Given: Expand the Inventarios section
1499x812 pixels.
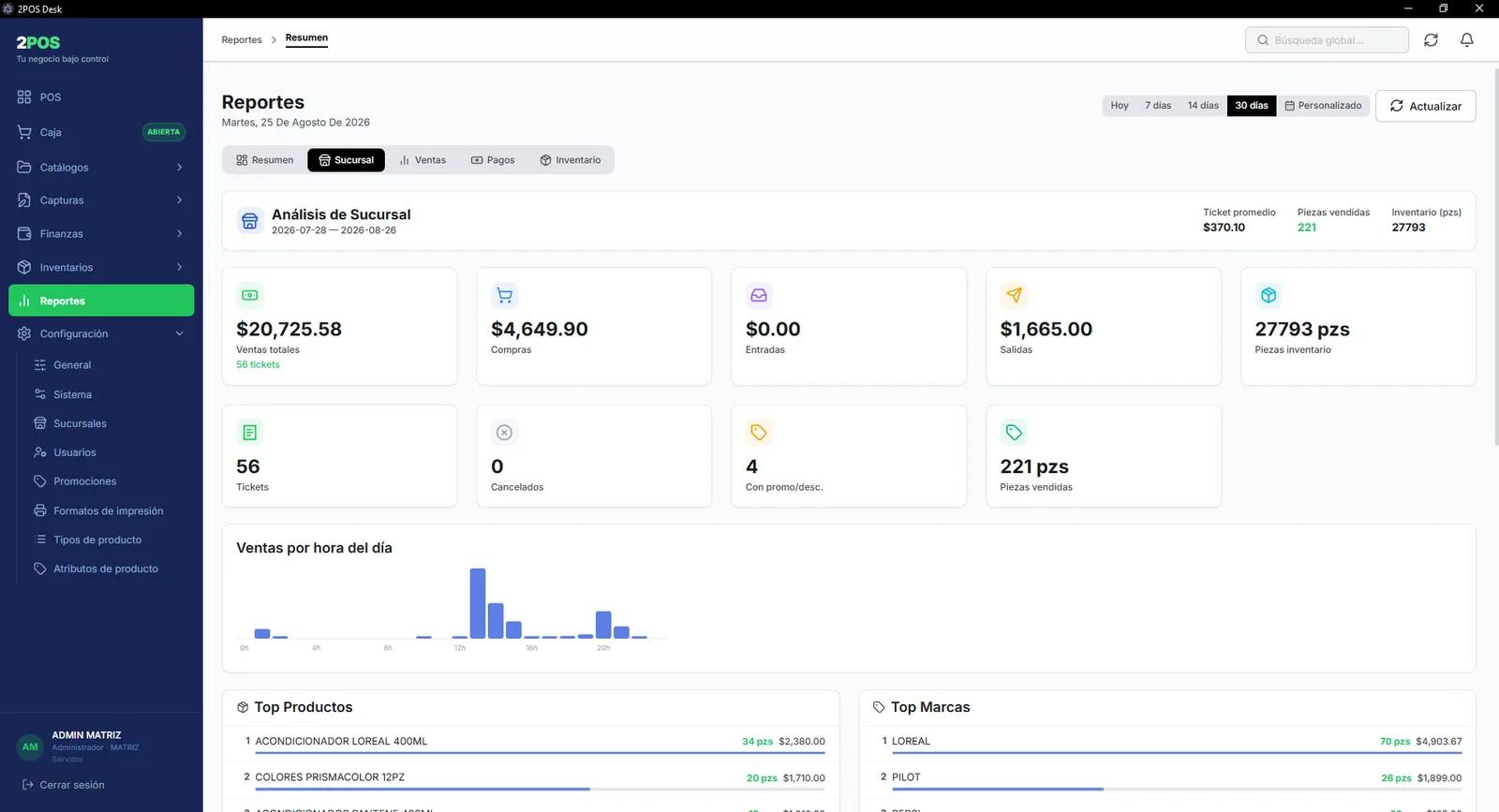Looking at the screenshot, I should [101, 268].
